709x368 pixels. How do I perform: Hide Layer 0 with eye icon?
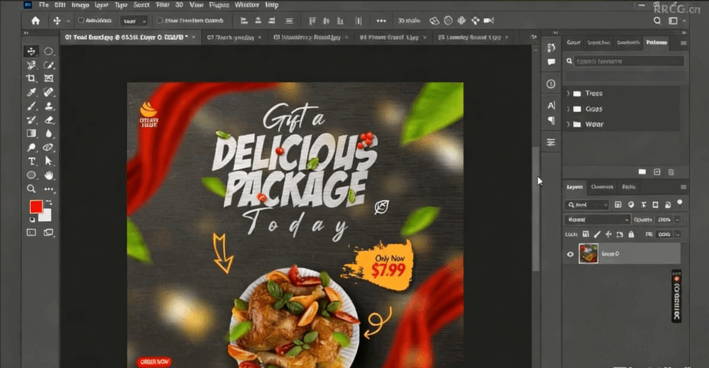tap(570, 254)
